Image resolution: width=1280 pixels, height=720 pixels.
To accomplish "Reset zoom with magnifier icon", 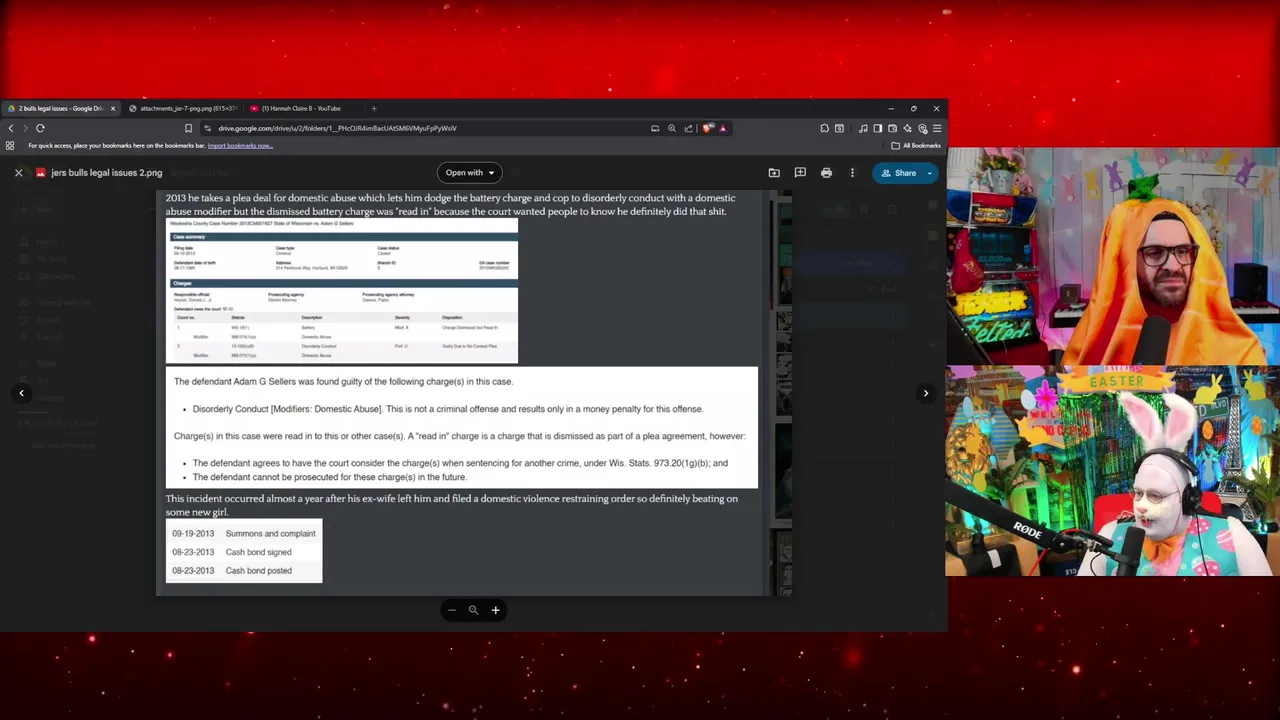I will tap(473, 610).
